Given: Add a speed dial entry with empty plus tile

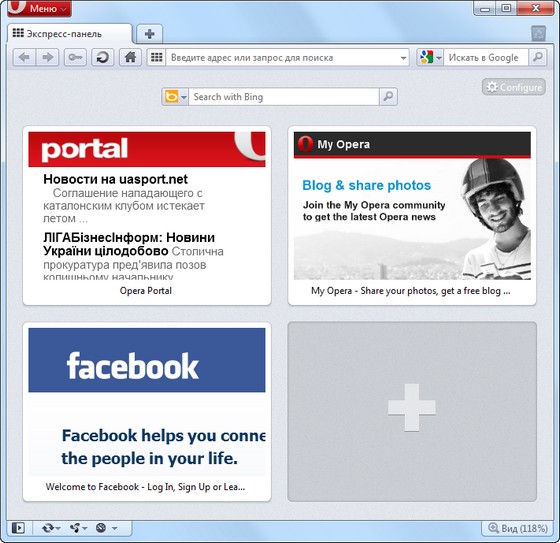Looking at the screenshot, I should (412, 412).
